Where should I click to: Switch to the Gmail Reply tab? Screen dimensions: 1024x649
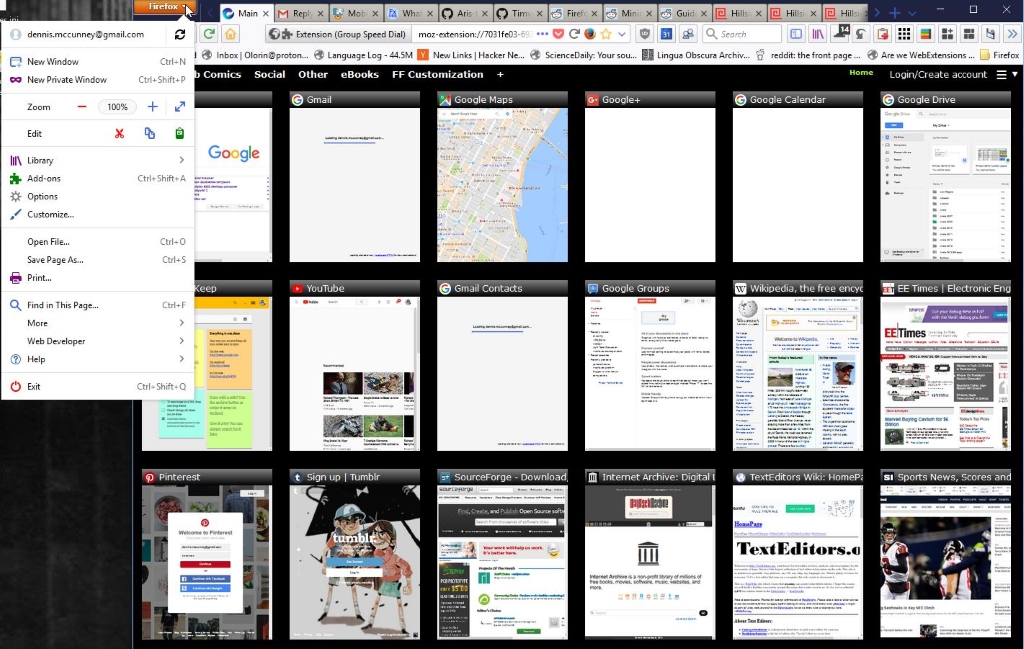(301, 13)
